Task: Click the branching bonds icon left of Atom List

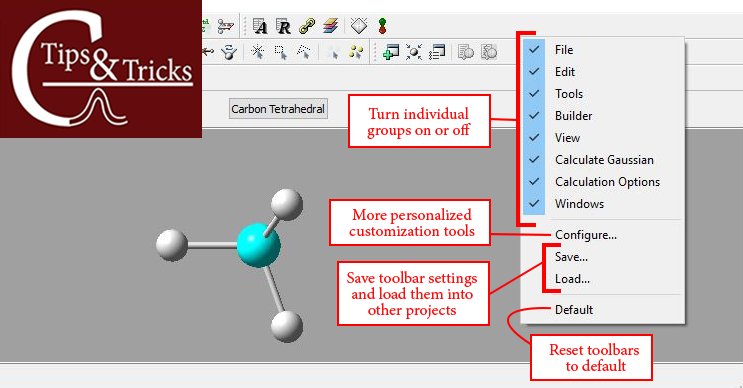Action: click(226, 26)
